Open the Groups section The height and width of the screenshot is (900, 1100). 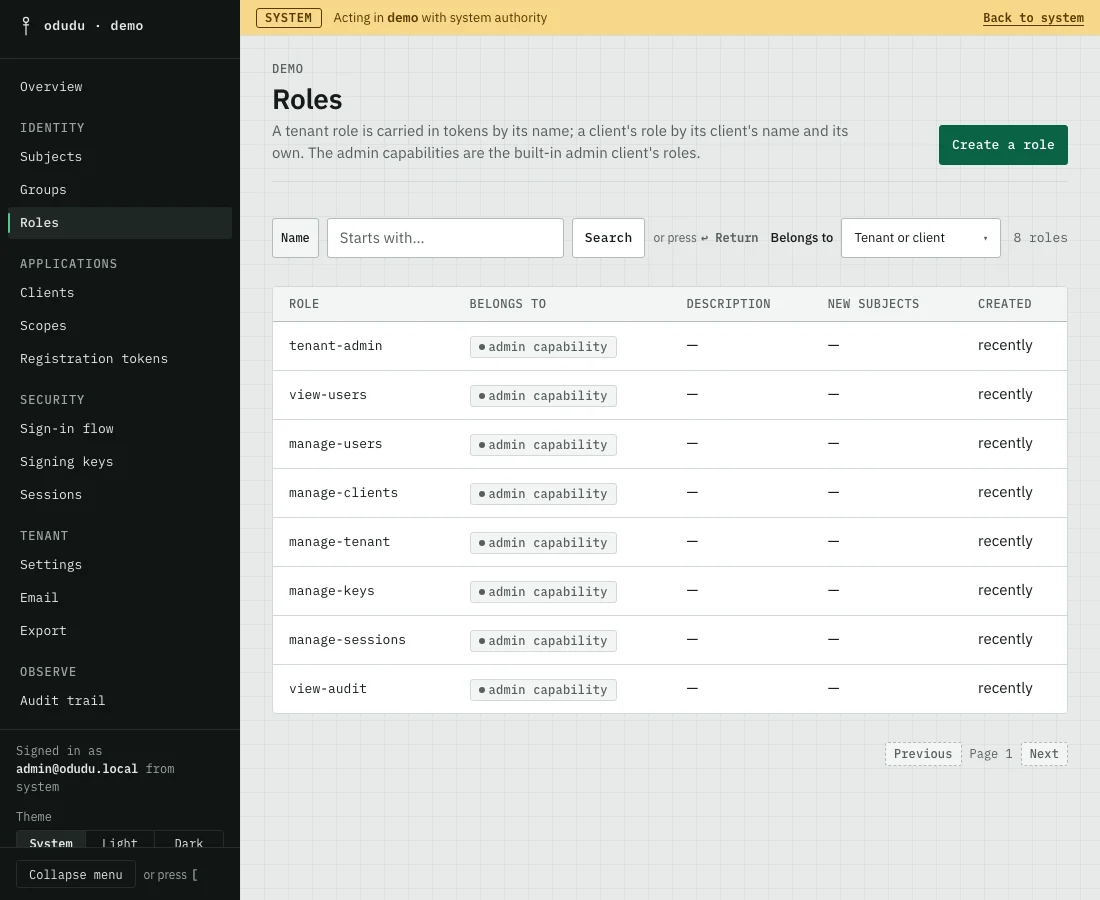click(43, 190)
